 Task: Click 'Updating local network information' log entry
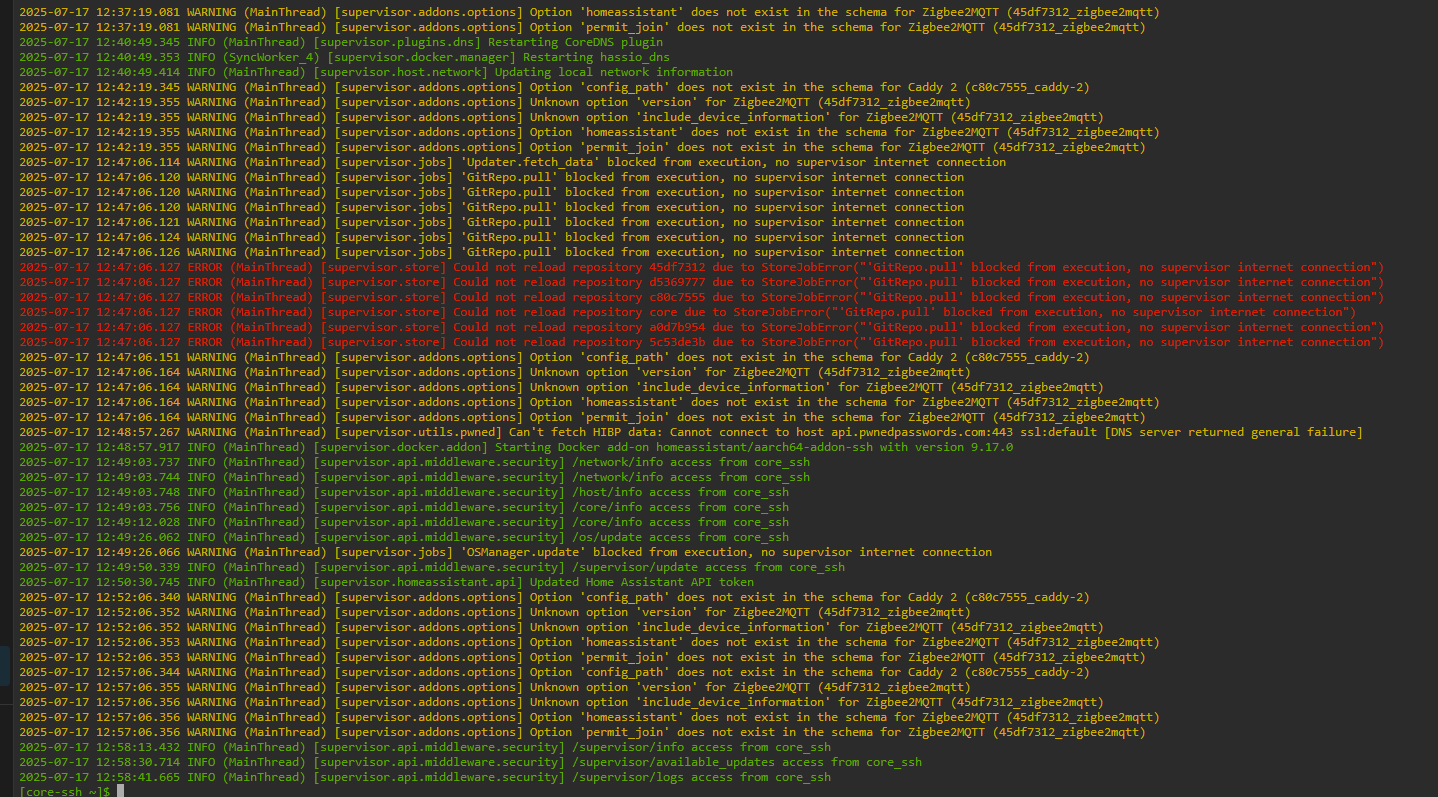[x=376, y=72]
